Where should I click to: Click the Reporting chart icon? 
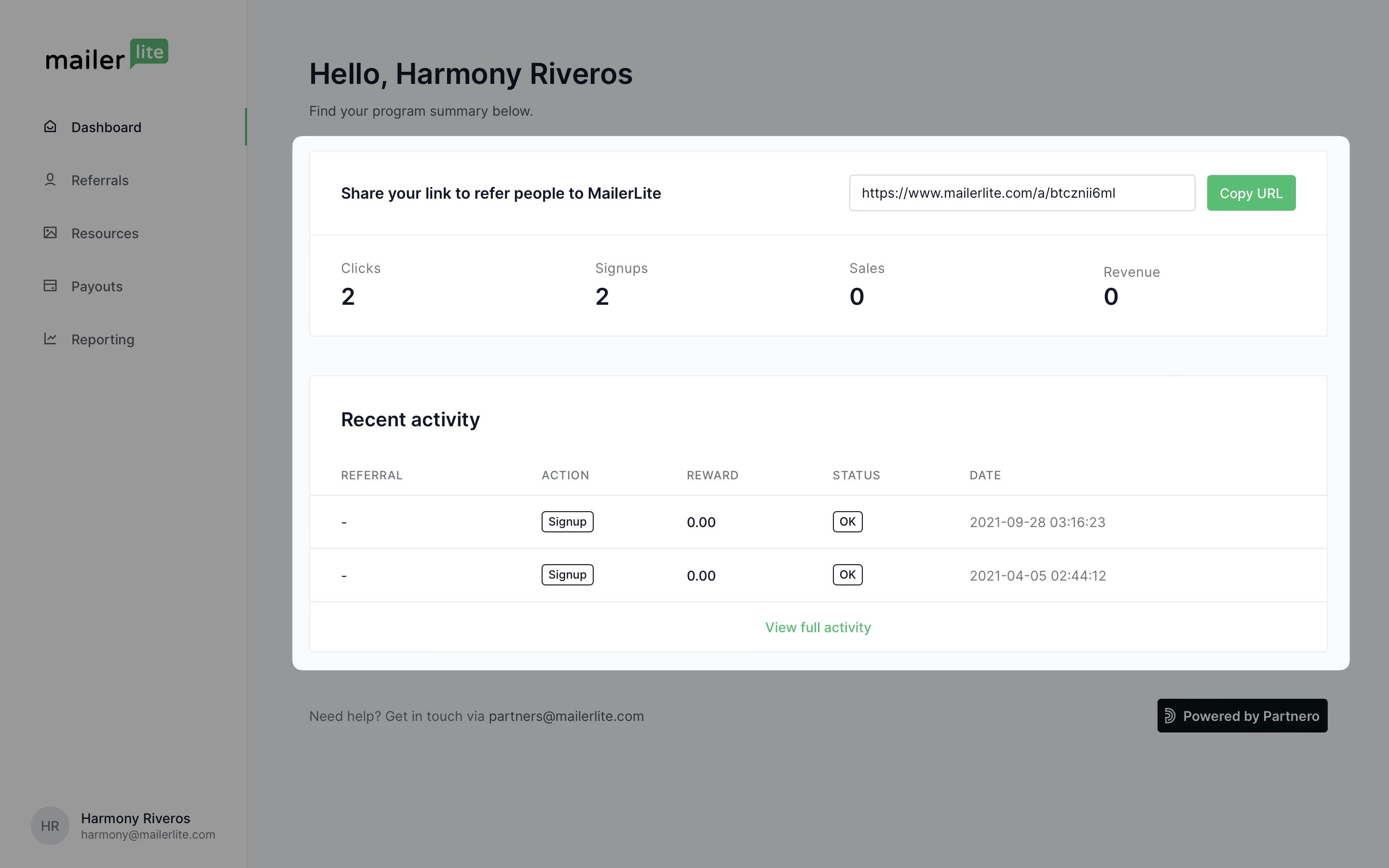click(x=50, y=339)
